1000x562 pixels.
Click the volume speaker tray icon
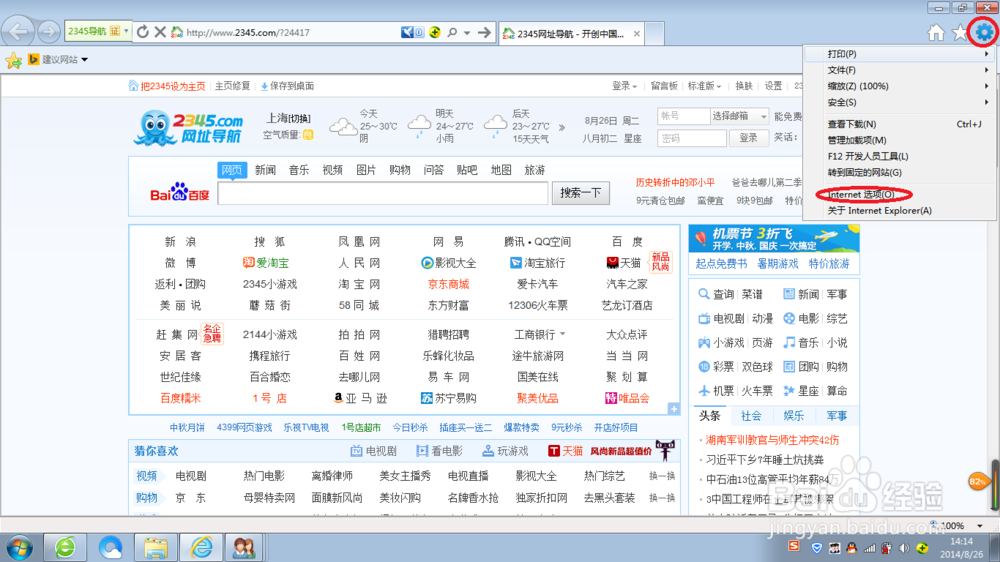[x=904, y=548]
